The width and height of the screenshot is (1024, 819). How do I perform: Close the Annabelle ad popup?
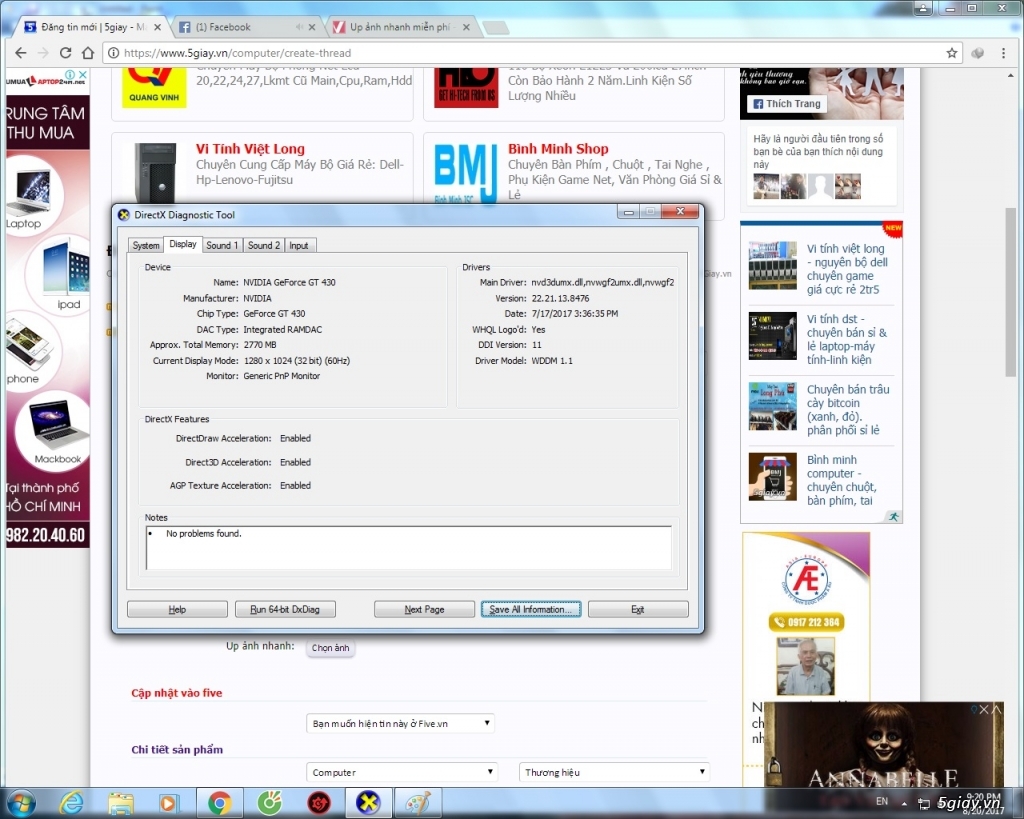pos(984,709)
